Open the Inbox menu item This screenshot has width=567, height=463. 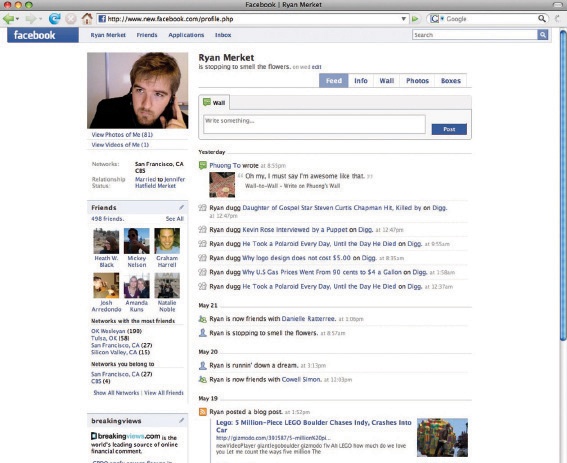click(223, 35)
